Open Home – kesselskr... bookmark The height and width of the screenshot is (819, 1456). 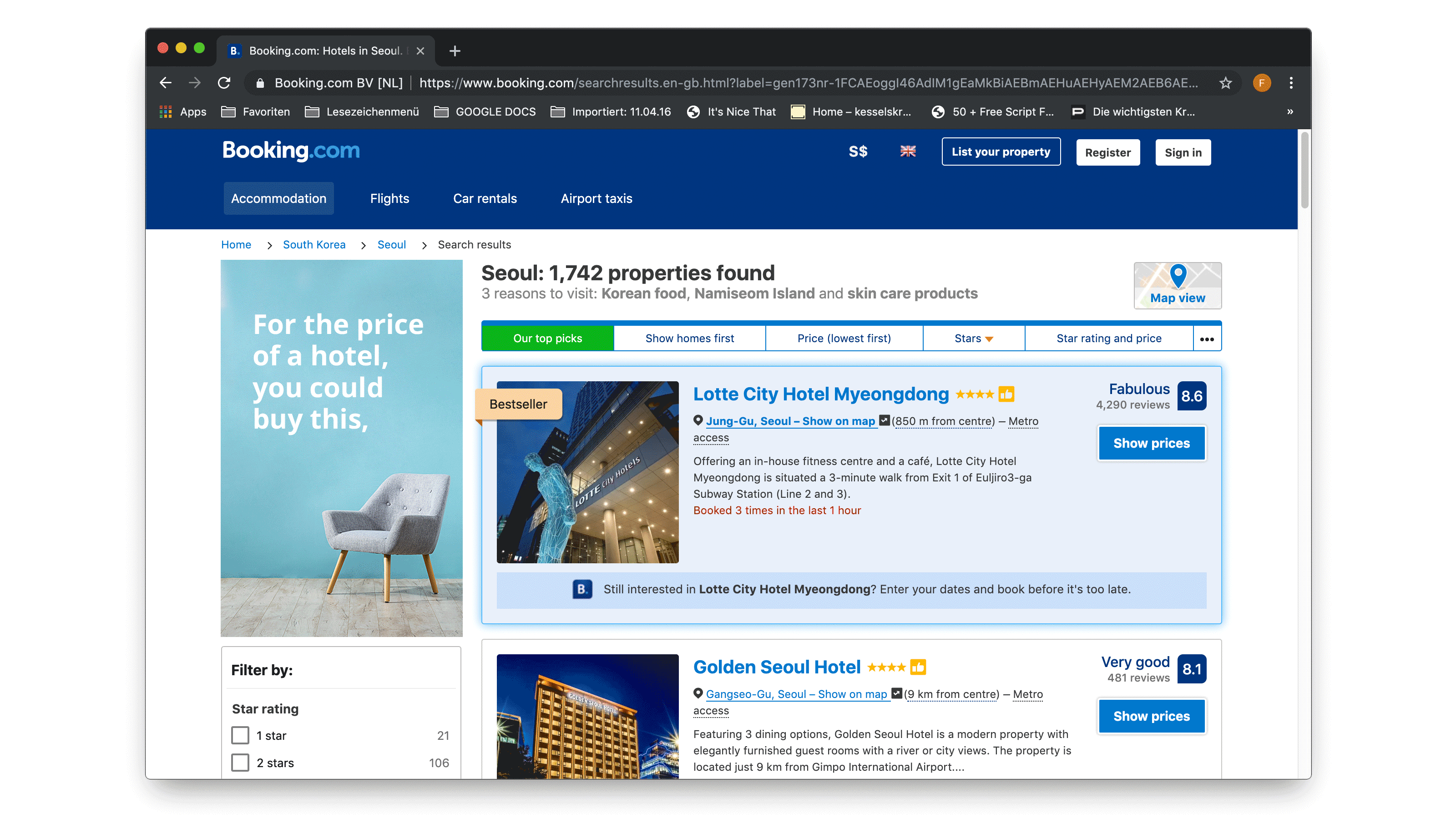851,112
